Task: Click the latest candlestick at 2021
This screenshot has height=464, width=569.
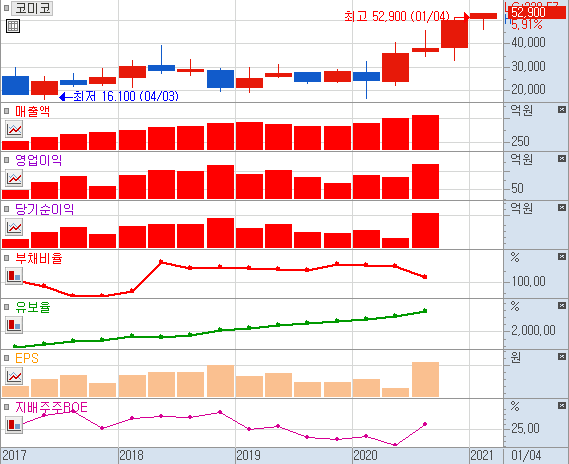Action: [x=483, y=16]
